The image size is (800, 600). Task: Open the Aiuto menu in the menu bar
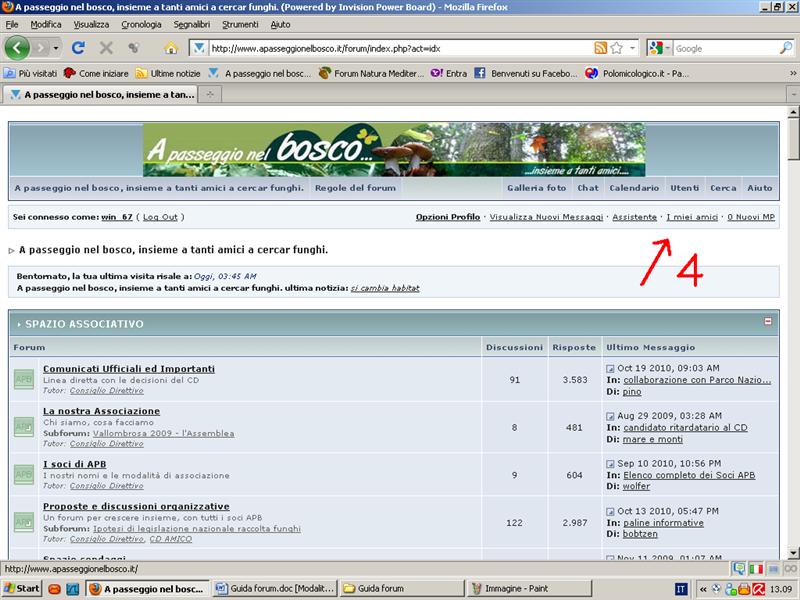tap(280, 24)
